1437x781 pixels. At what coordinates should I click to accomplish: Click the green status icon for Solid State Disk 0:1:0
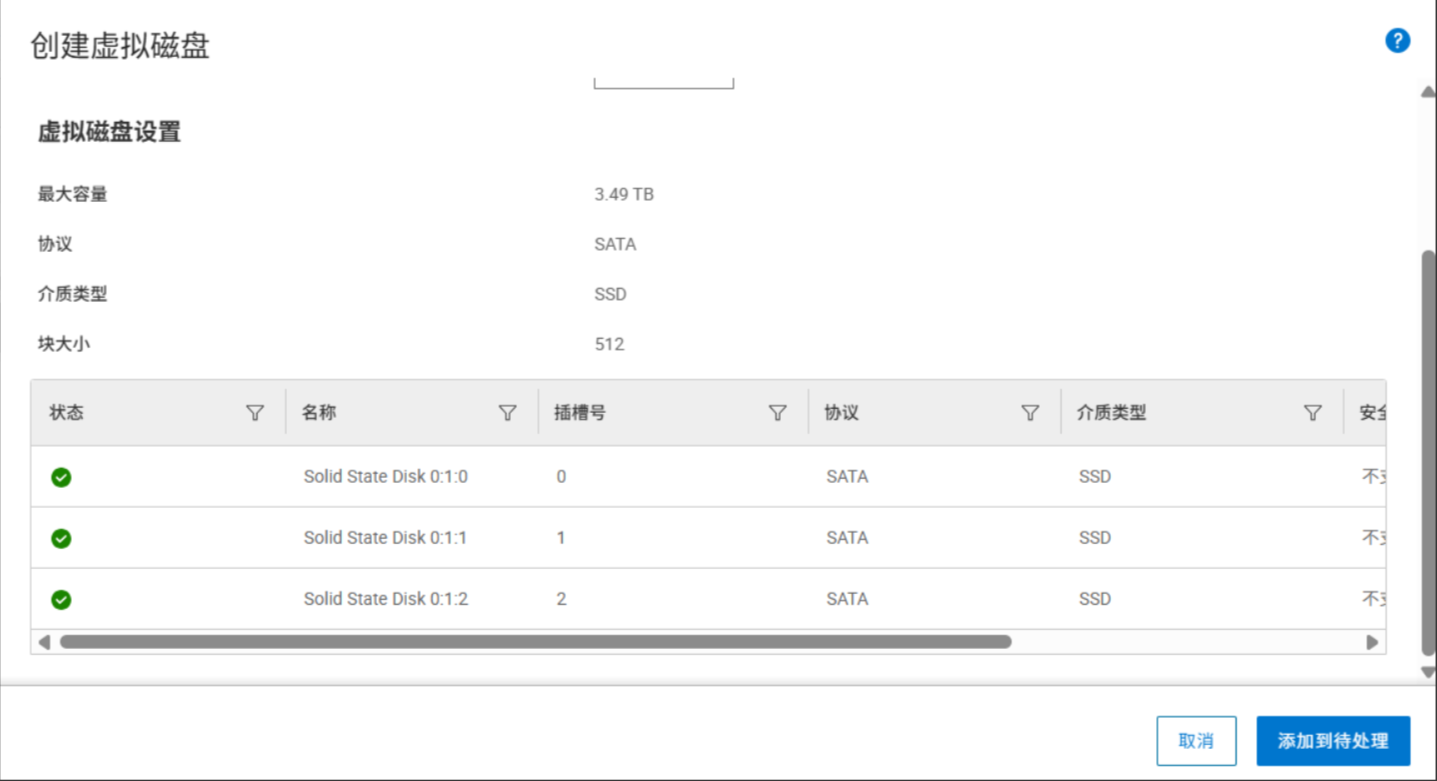61,477
